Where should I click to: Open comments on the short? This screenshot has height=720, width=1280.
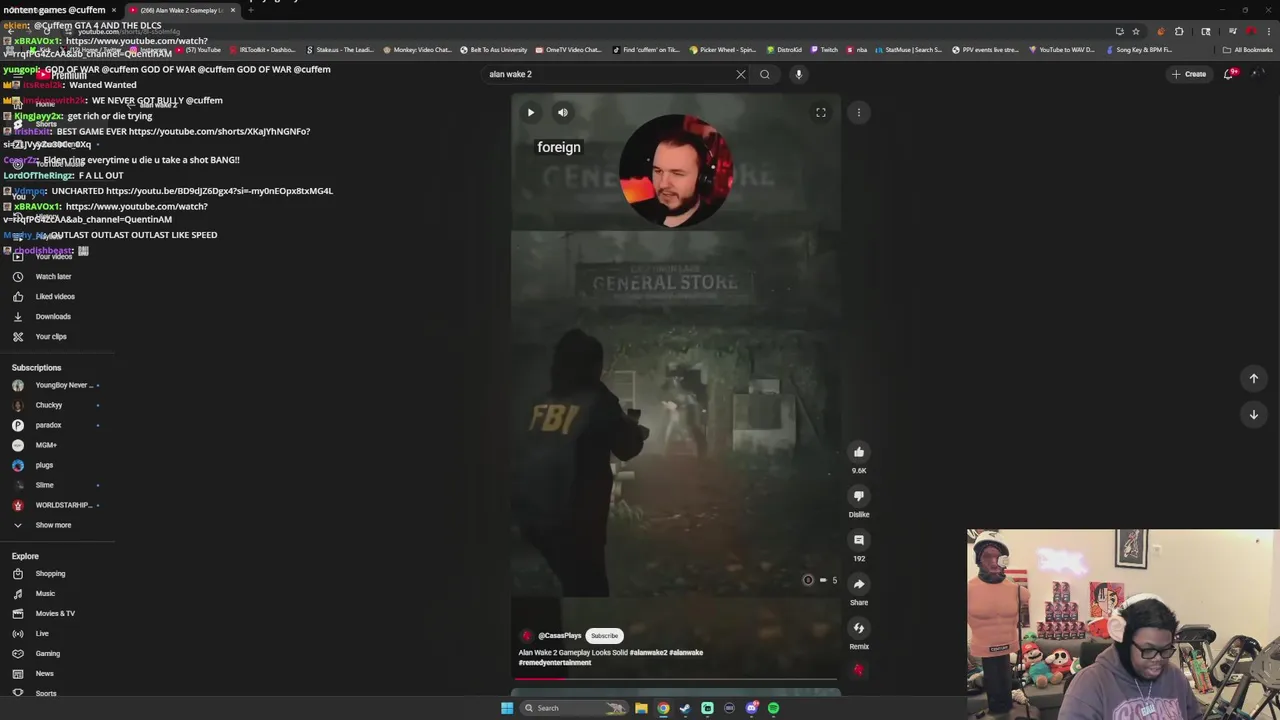(x=859, y=540)
